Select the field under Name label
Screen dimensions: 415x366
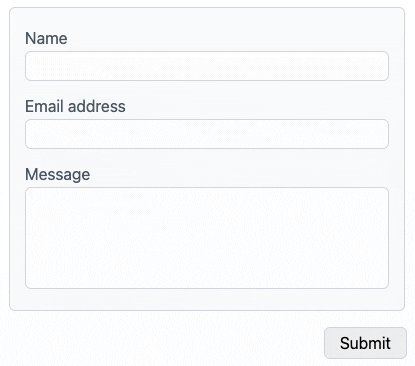207,66
